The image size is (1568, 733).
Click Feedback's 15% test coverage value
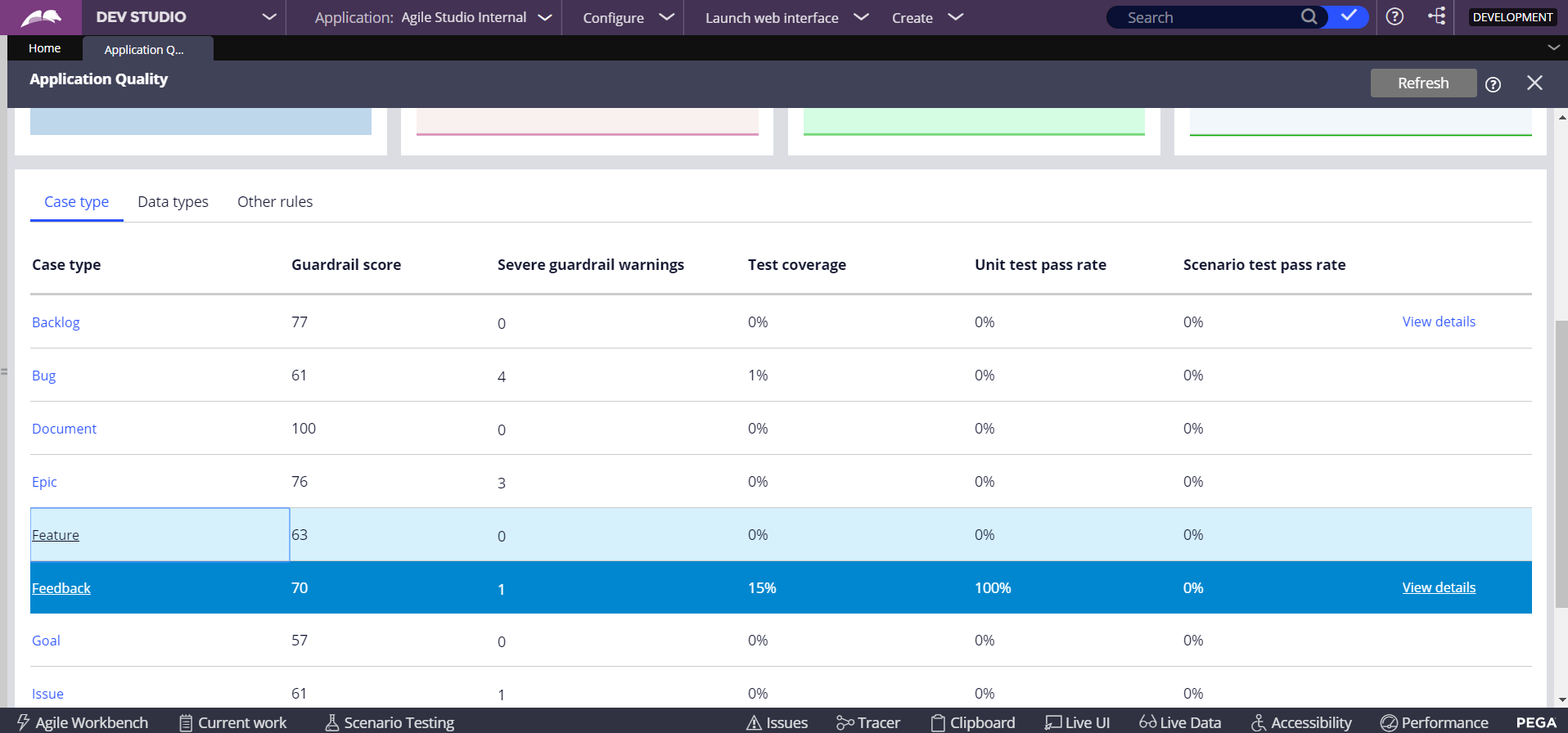click(762, 588)
